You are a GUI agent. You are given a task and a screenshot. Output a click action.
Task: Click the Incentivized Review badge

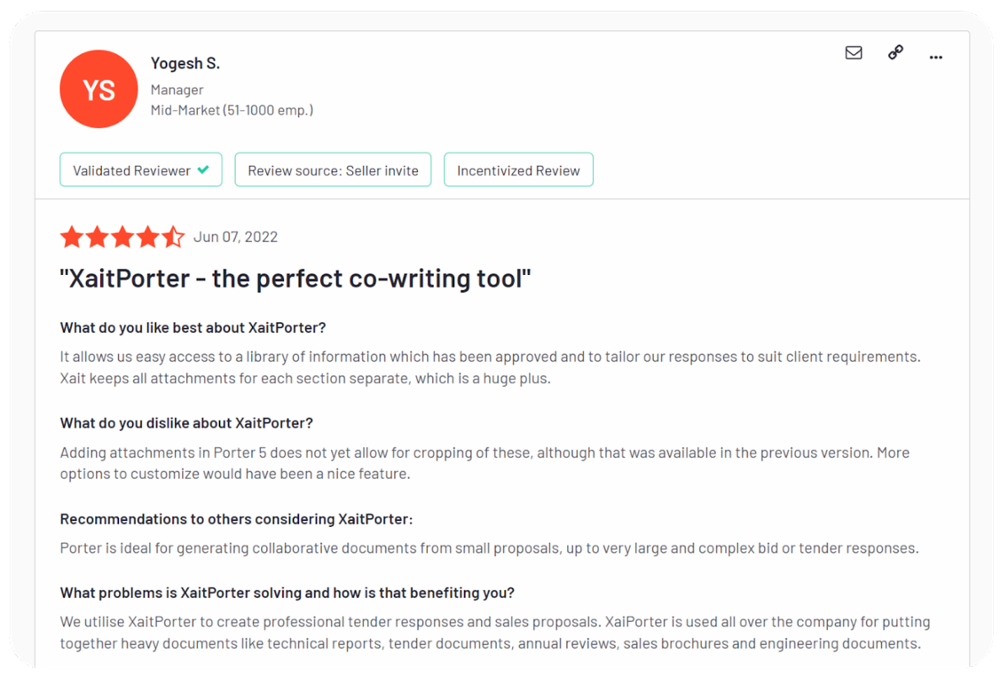pos(518,170)
